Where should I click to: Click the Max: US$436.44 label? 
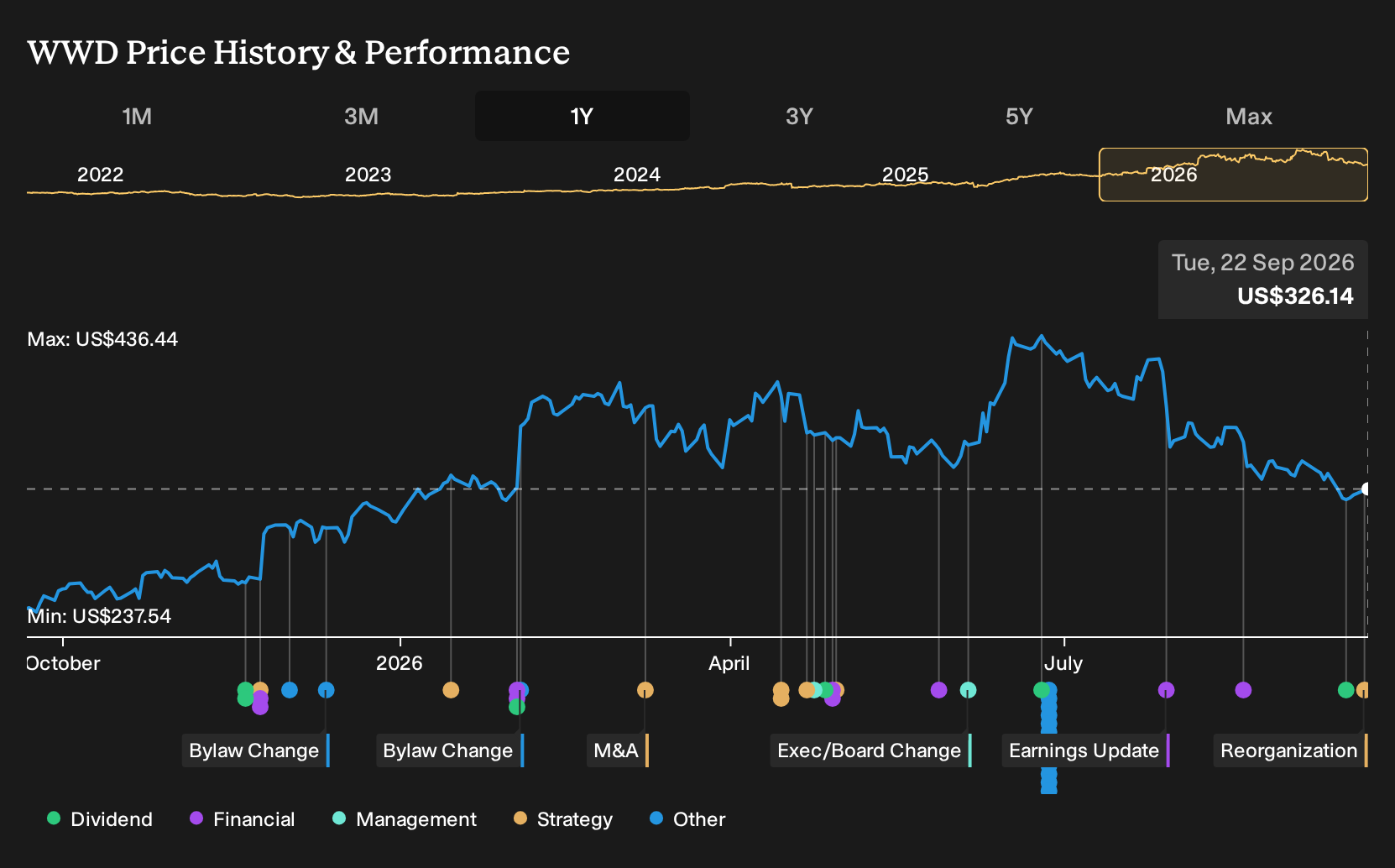click(x=102, y=339)
